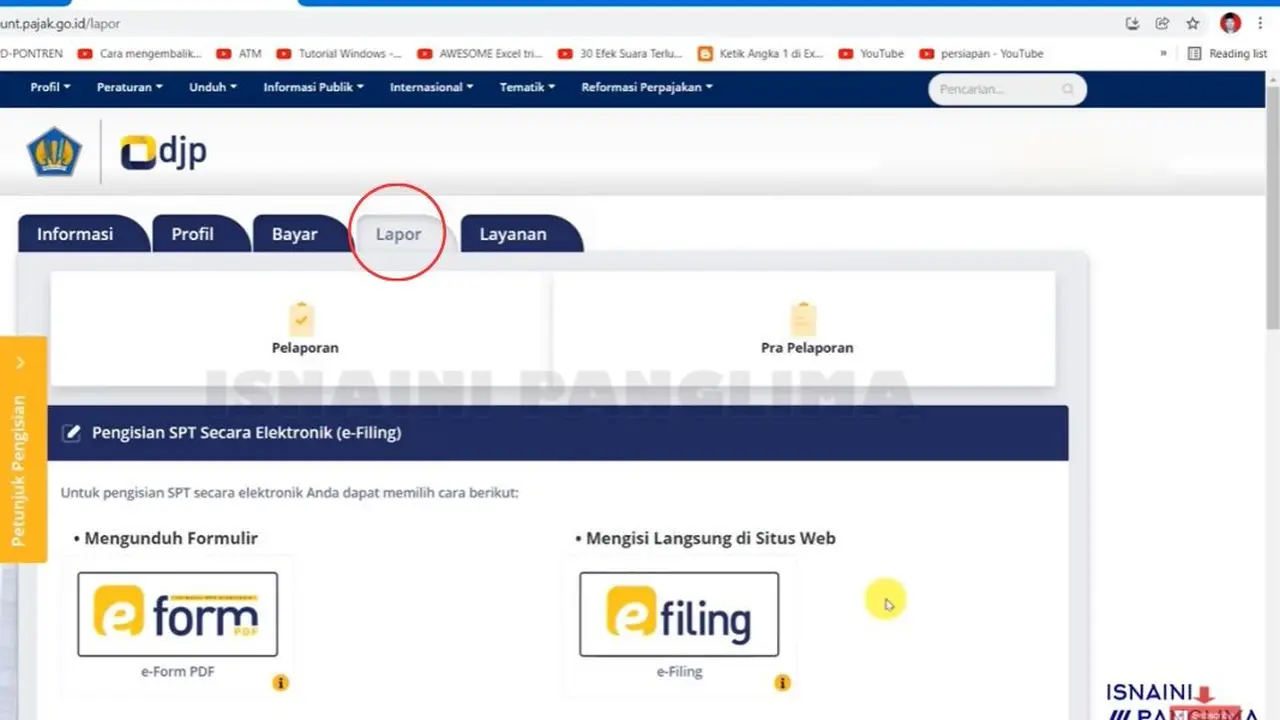The image size is (1280, 720).
Task: Click the yellow cursor highlight circle
Action: pos(885,598)
